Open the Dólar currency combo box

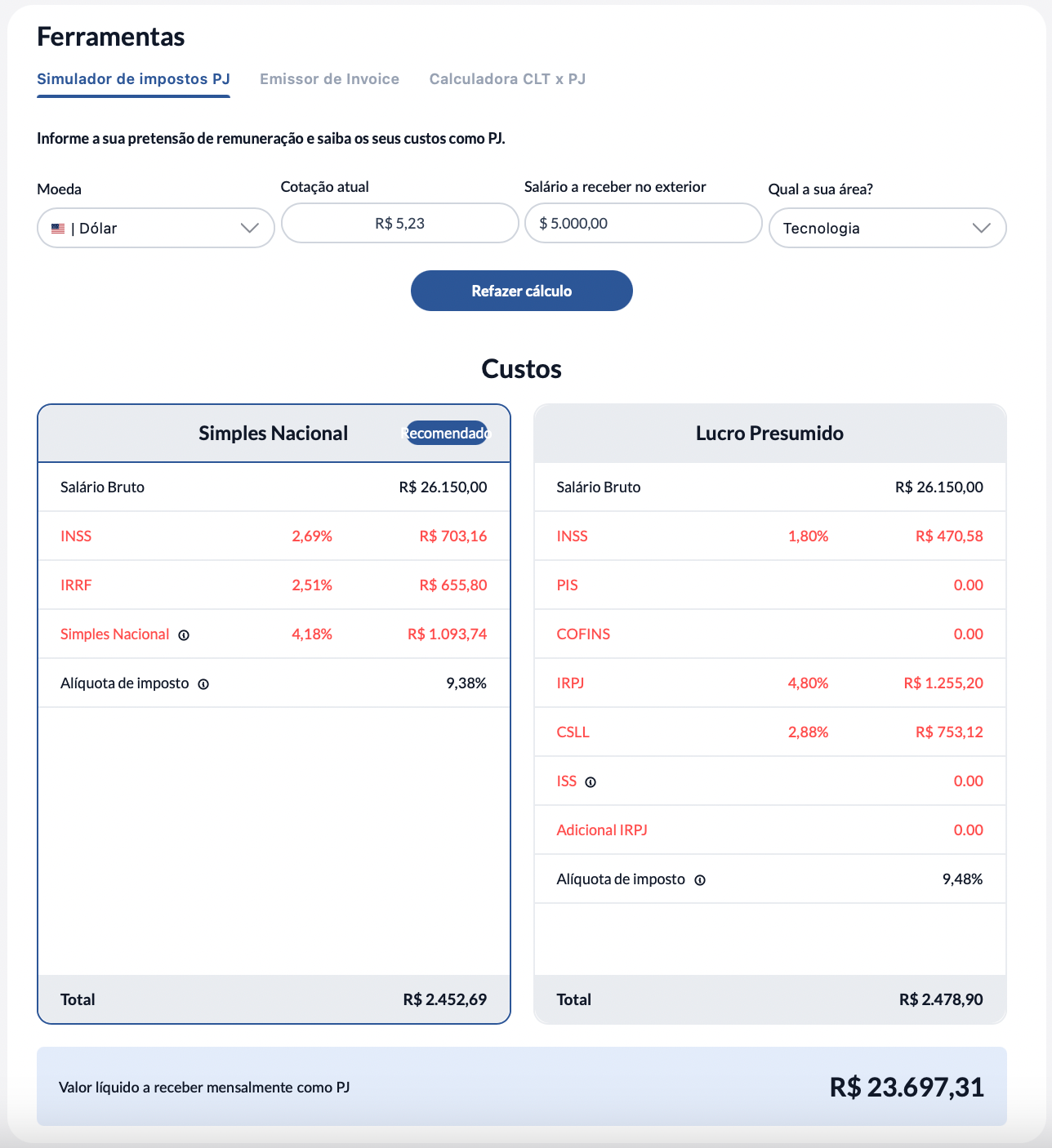coord(156,228)
